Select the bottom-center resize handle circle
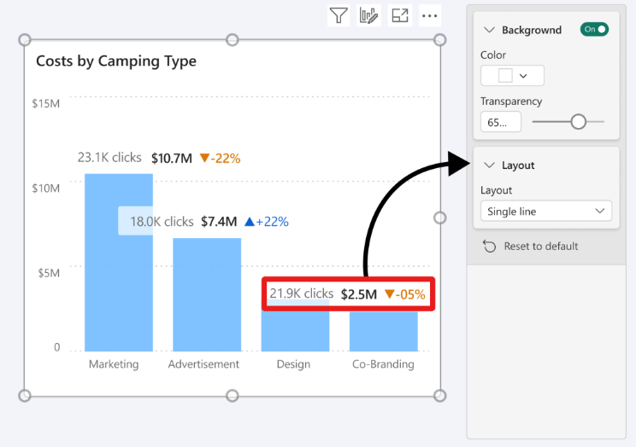The height and width of the screenshot is (447, 636). click(x=232, y=395)
